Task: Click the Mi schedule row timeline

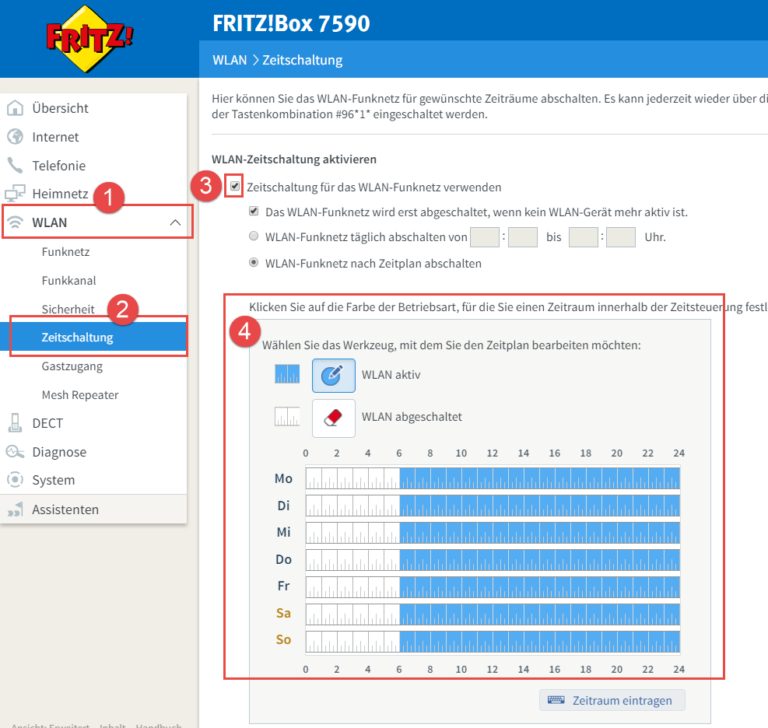Action: tap(493, 532)
